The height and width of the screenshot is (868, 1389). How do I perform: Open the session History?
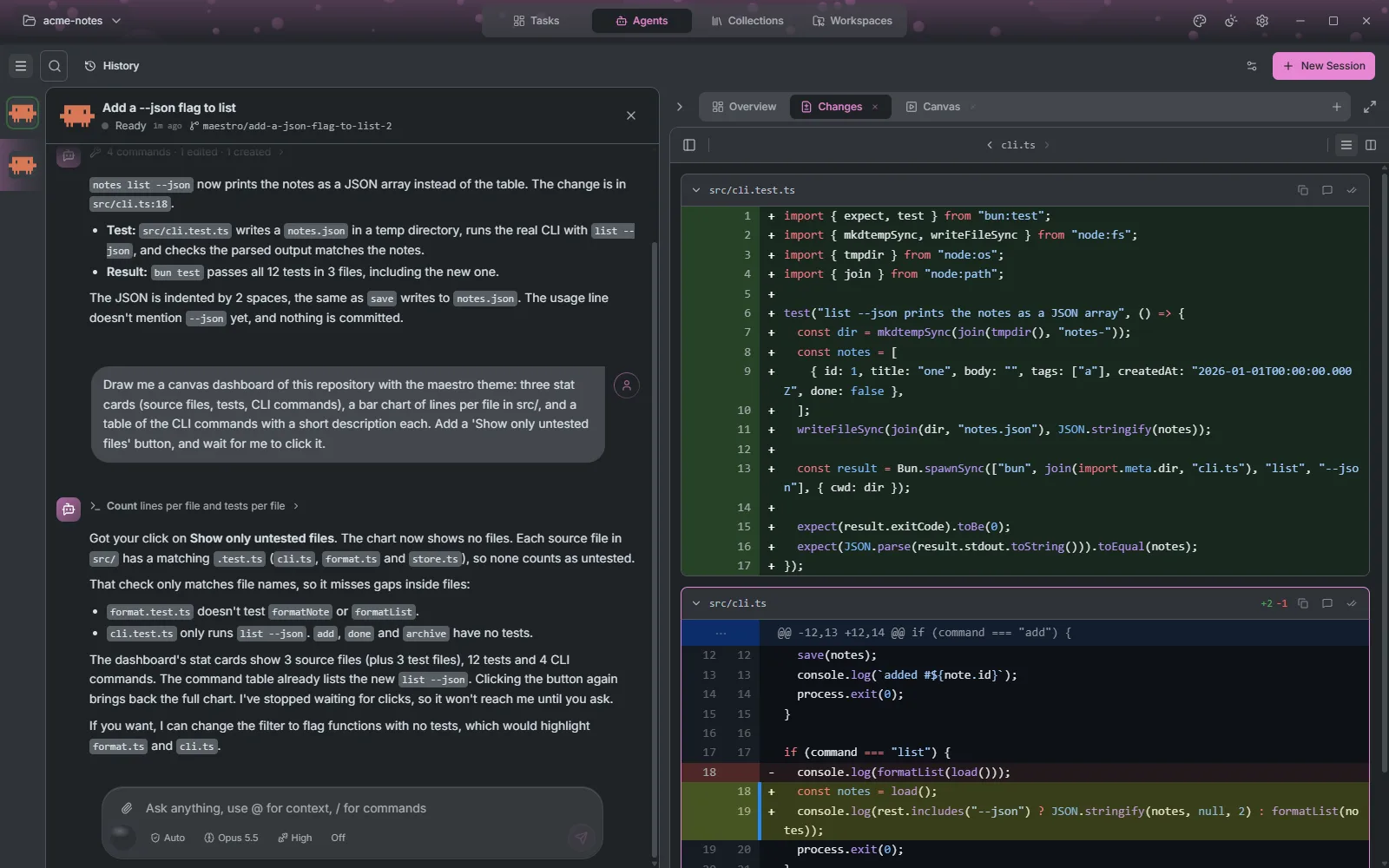[112, 66]
